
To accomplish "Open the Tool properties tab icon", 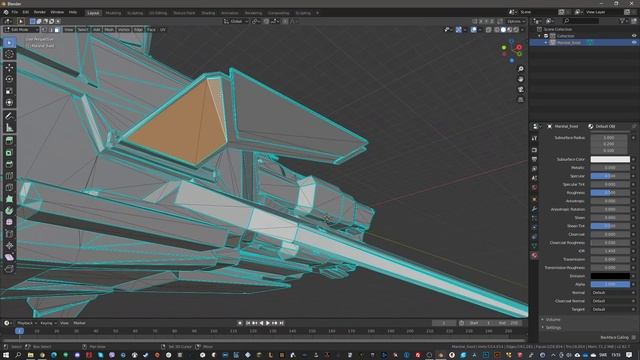I will tap(534, 139).
